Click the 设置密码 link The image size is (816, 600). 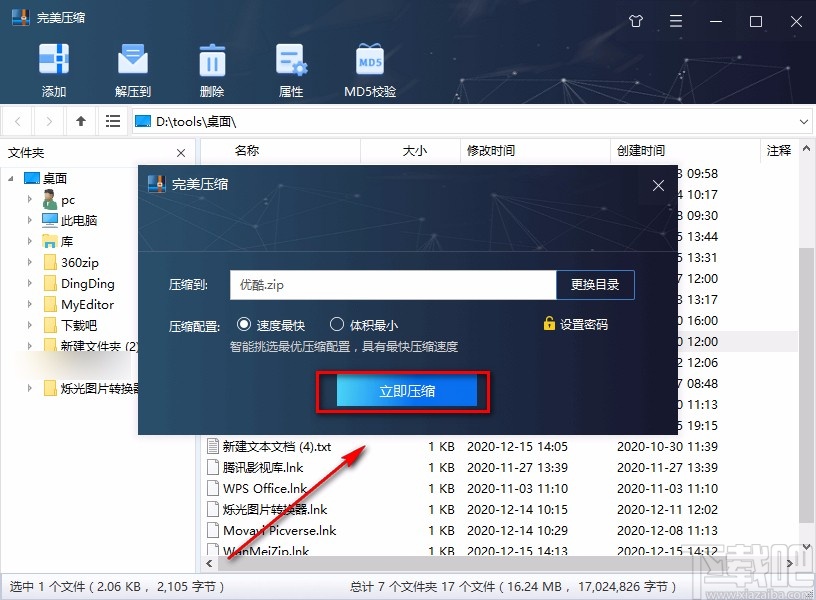583,325
